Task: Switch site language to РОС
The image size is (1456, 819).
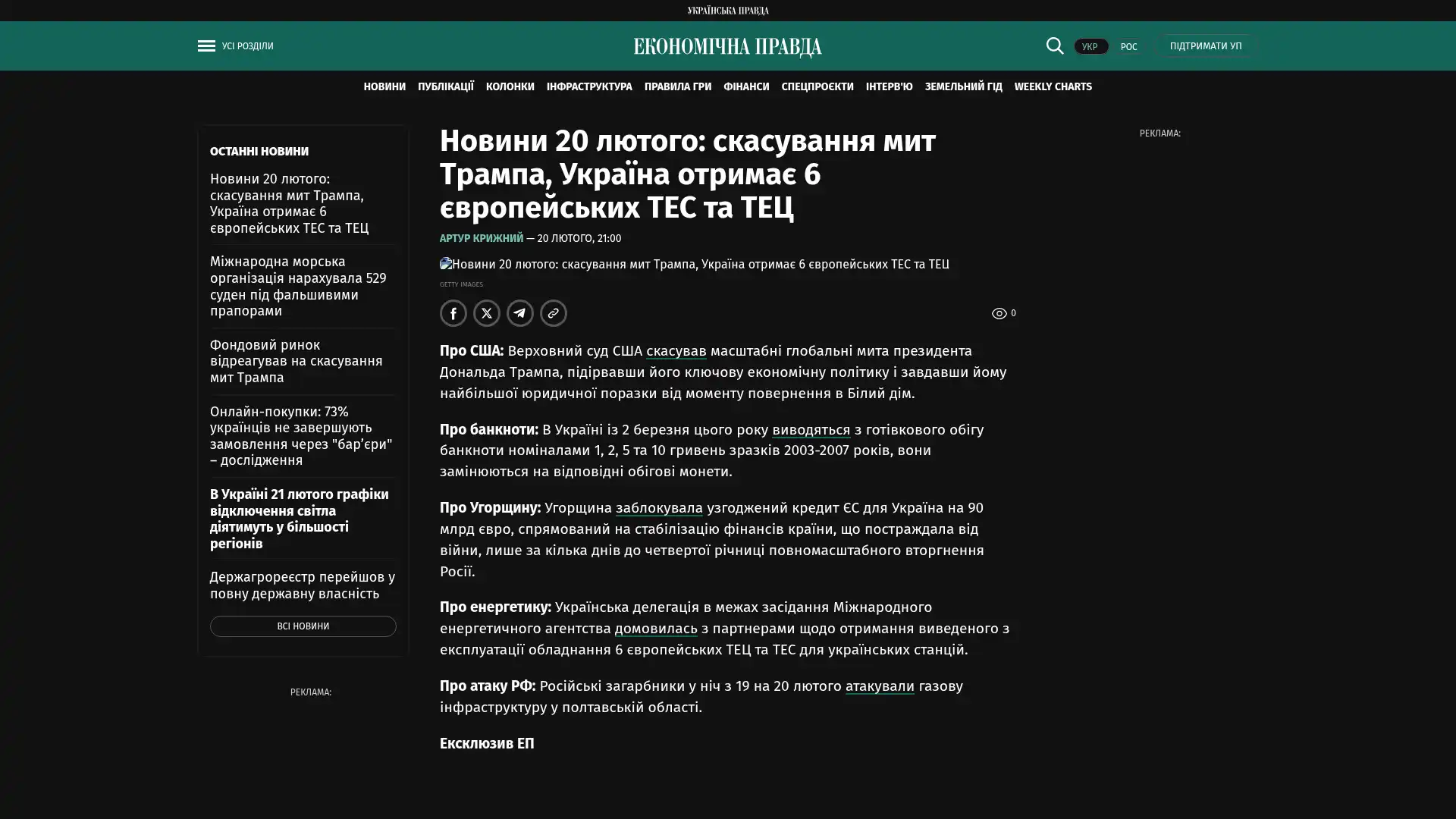Action: tap(1128, 47)
